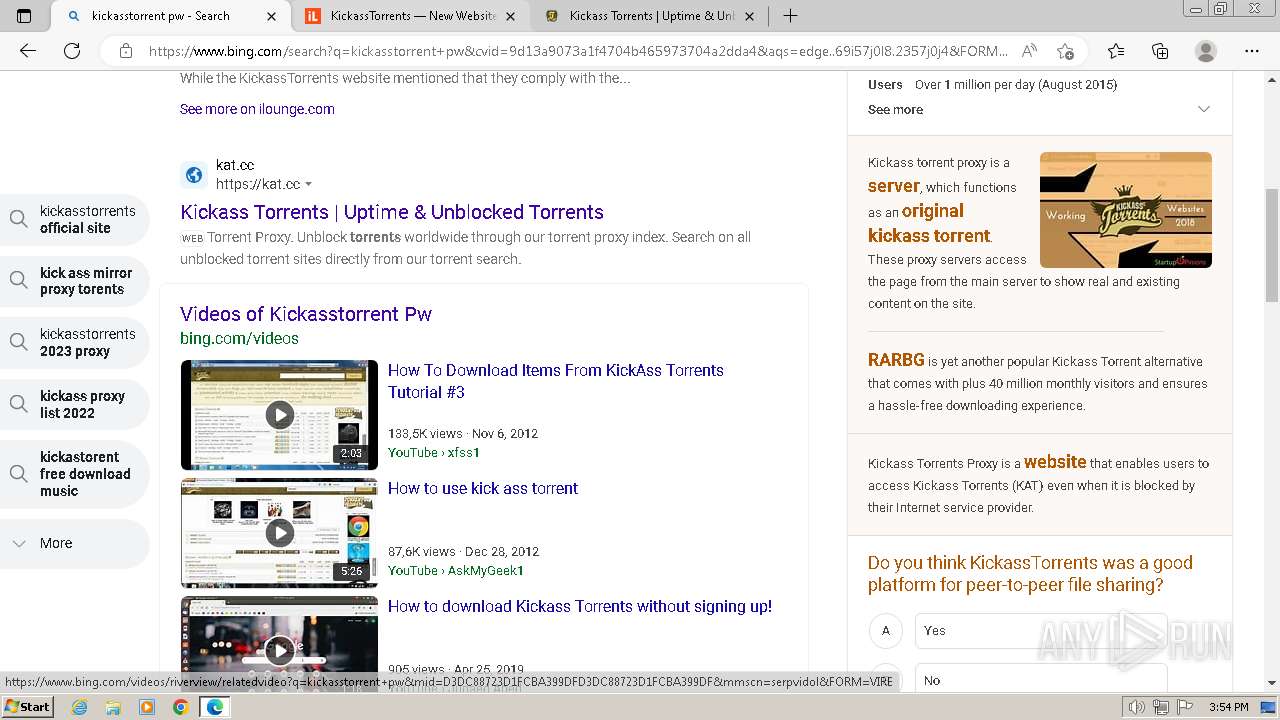The height and width of the screenshot is (720, 1280).
Task: Open Videos of Kickasstorrent Pw heading
Action: [x=306, y=314]
